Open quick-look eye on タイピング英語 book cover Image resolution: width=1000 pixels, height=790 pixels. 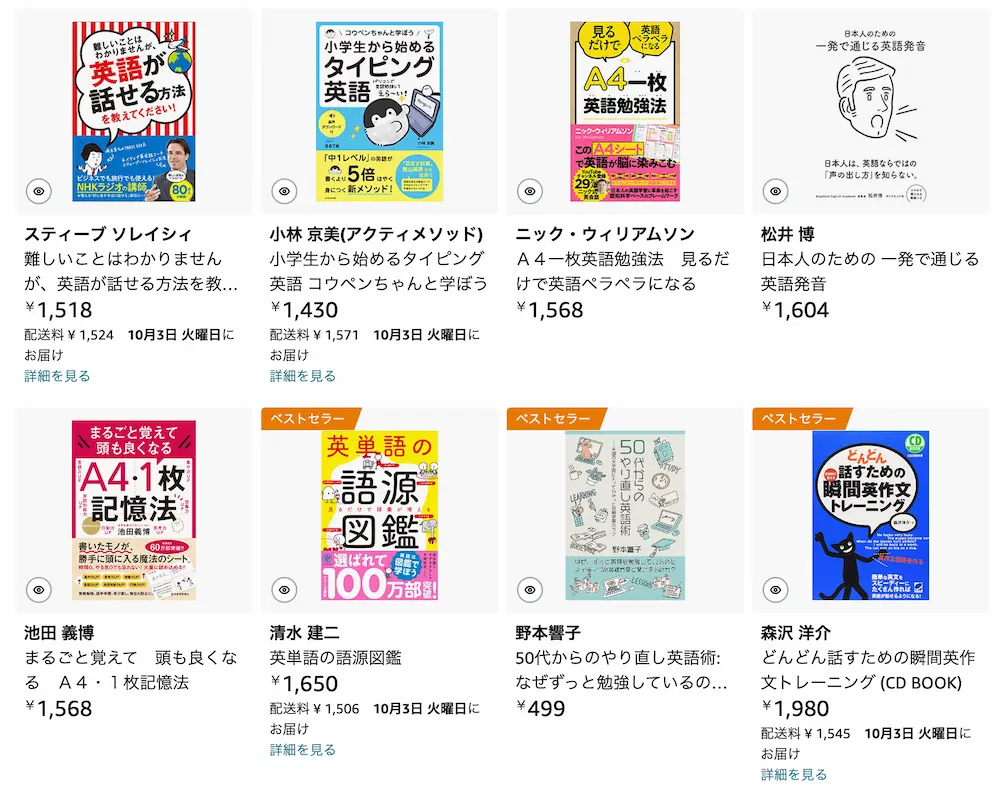284,191
